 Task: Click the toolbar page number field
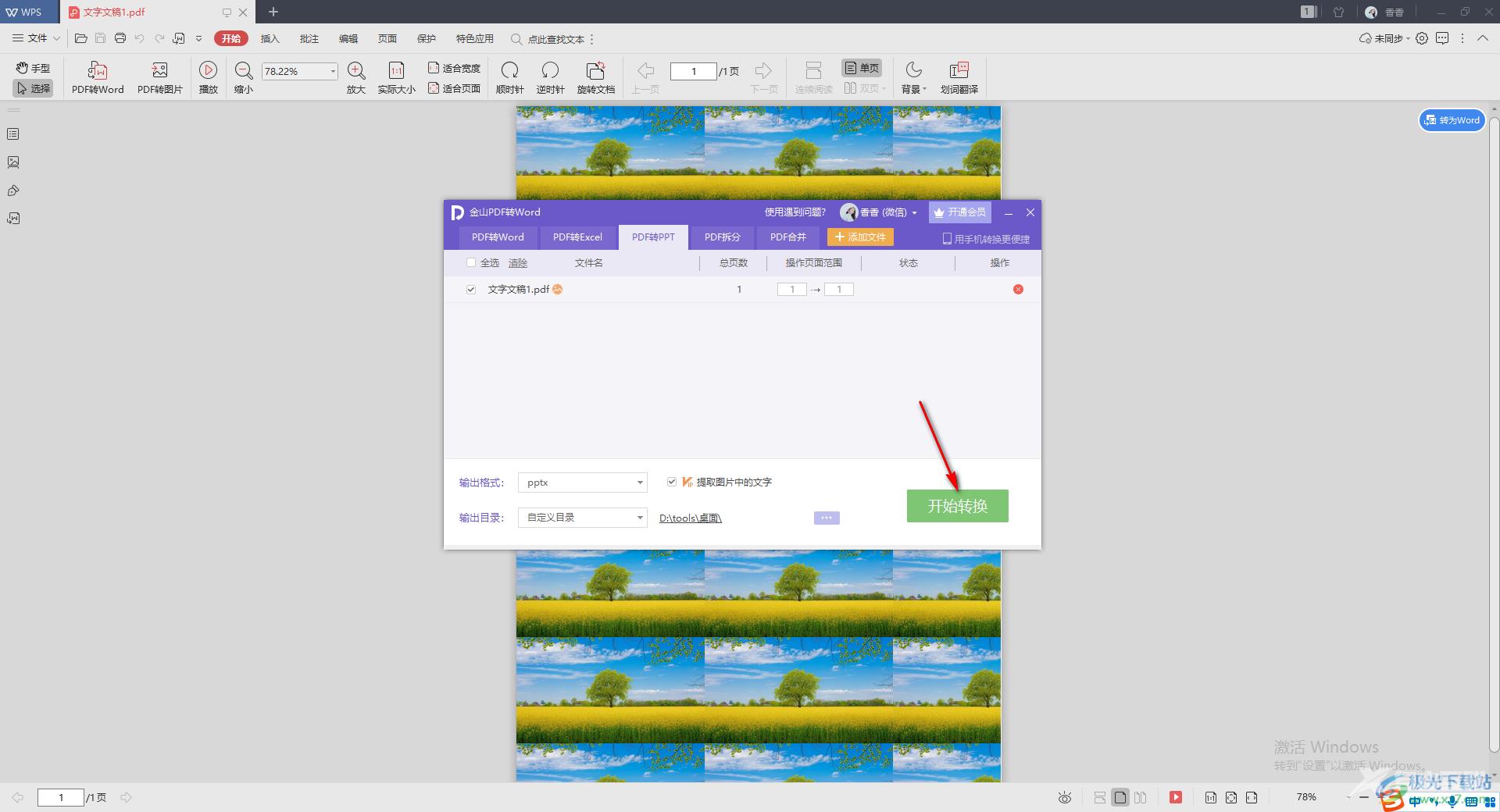point(693,71)
